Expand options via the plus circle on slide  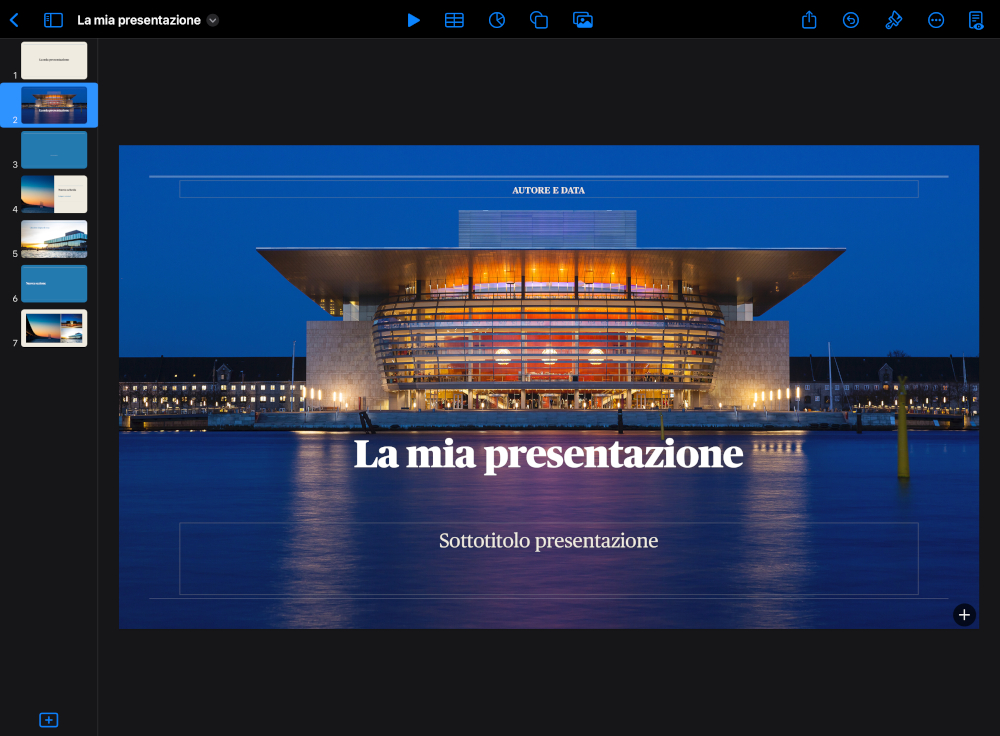(963, 614)
